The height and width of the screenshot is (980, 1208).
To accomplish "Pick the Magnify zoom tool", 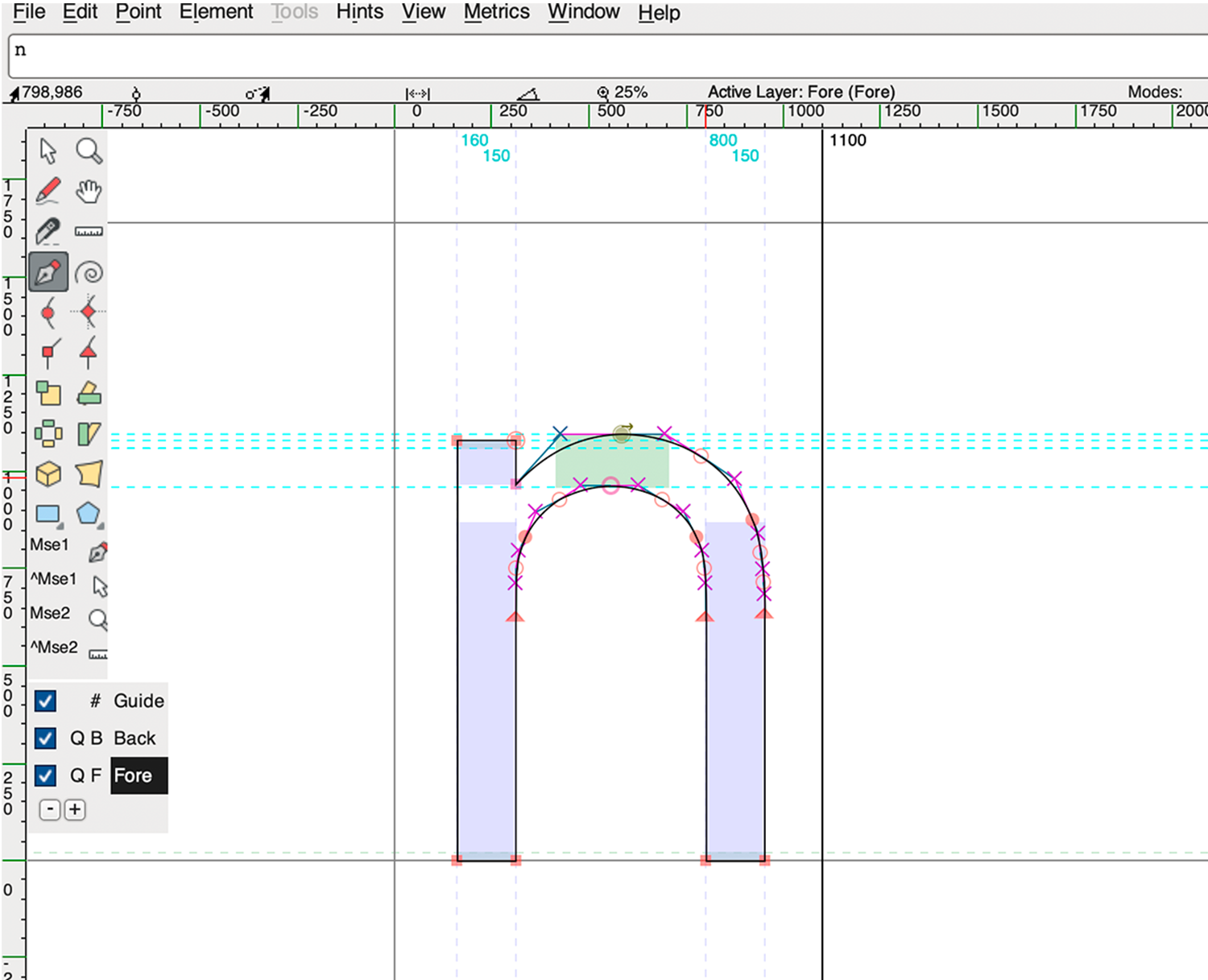I will [x=89, y=151].
